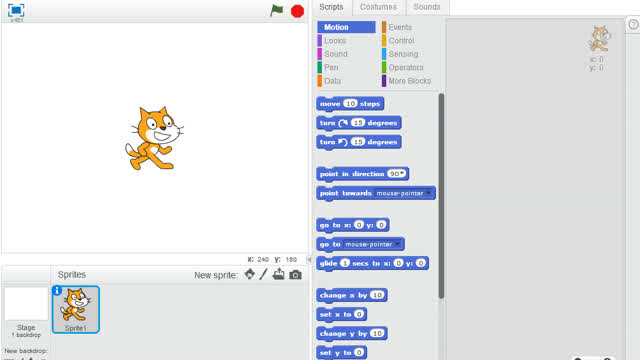The height and width of the screenshot is (360, 640).
Task: Open Sprite1 info with the blue i icon
Action: click(x=57, y=290)
